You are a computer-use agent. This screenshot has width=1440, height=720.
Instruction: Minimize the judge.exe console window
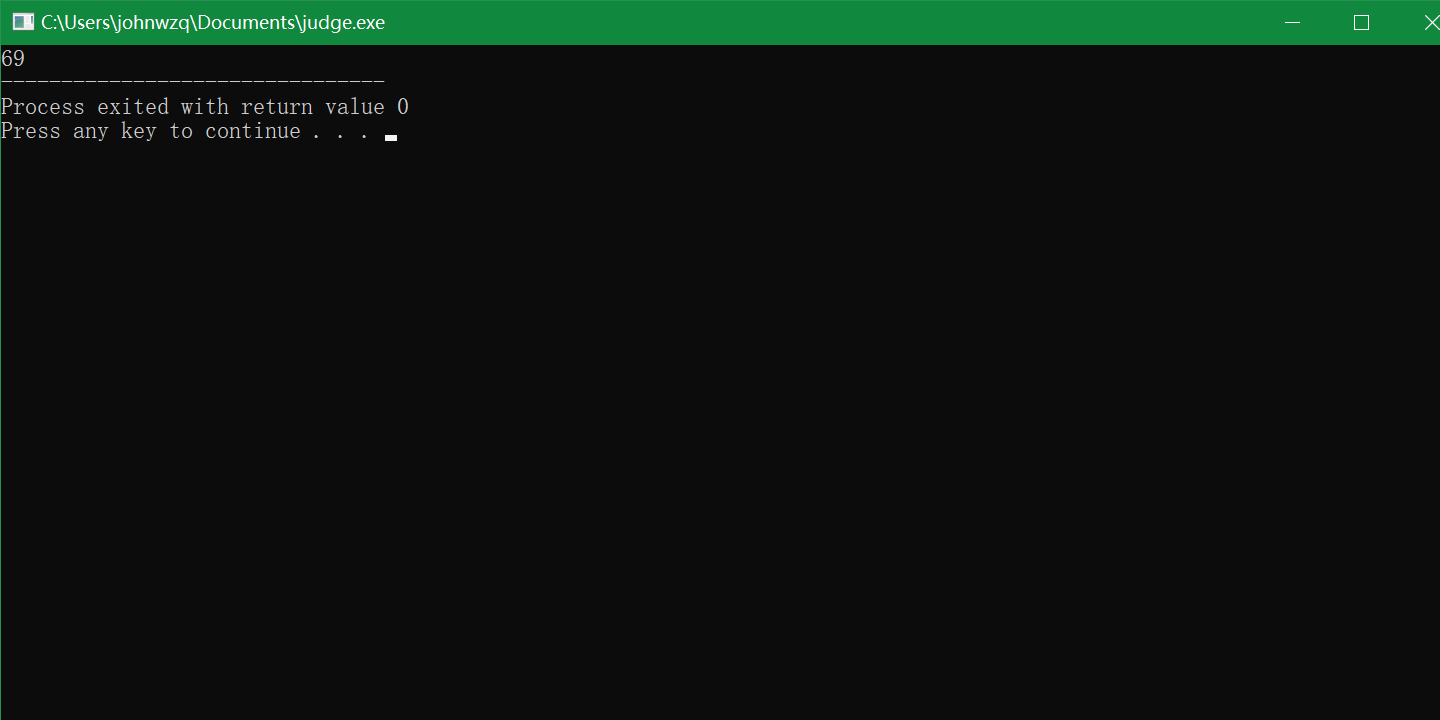[1292, 21]
